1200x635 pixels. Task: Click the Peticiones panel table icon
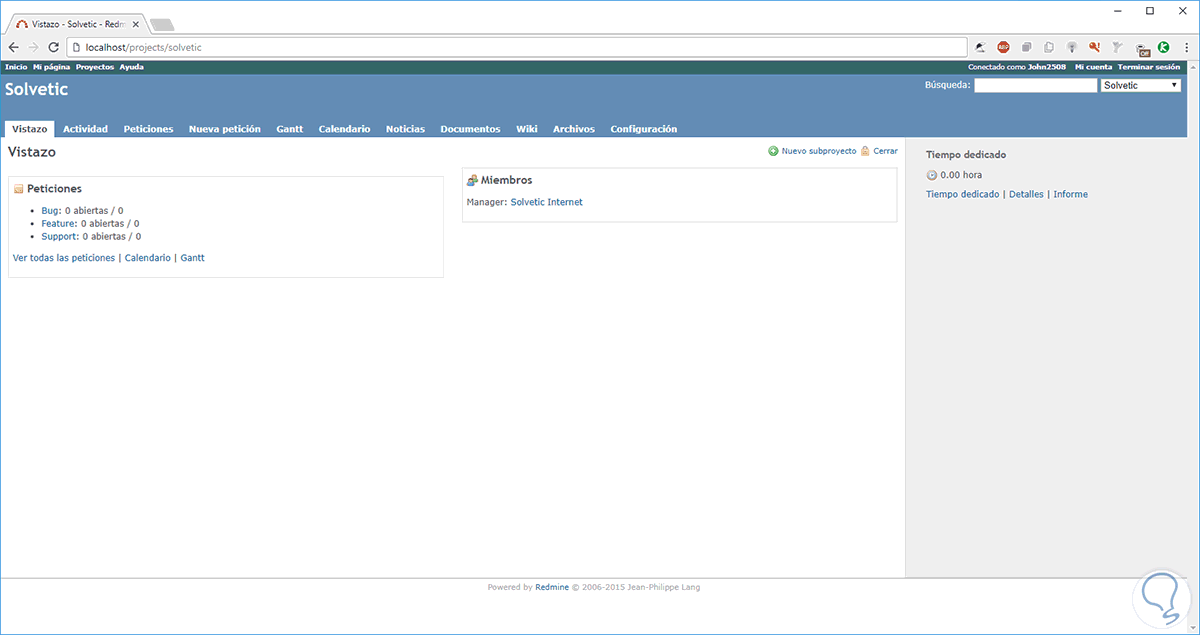(16, 188)
